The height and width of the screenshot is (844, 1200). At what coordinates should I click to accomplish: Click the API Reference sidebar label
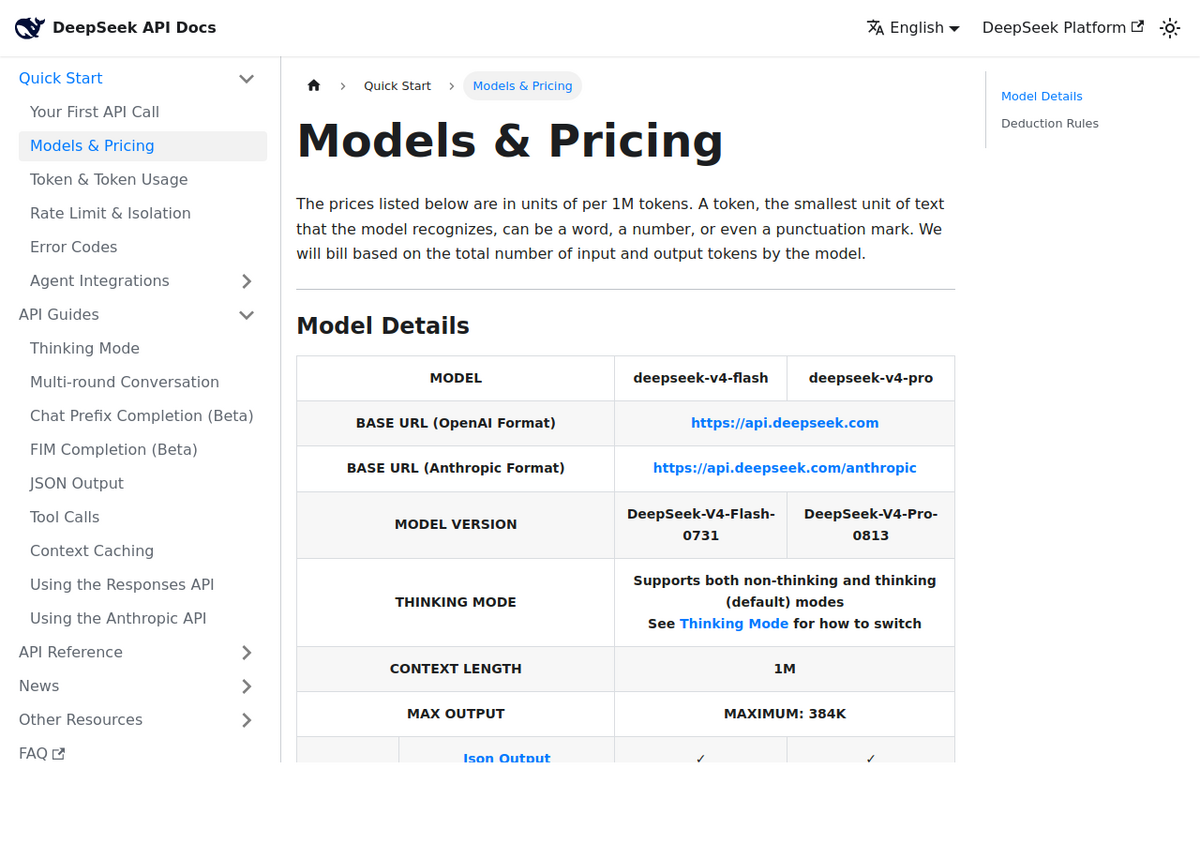(x=71, y=652)
